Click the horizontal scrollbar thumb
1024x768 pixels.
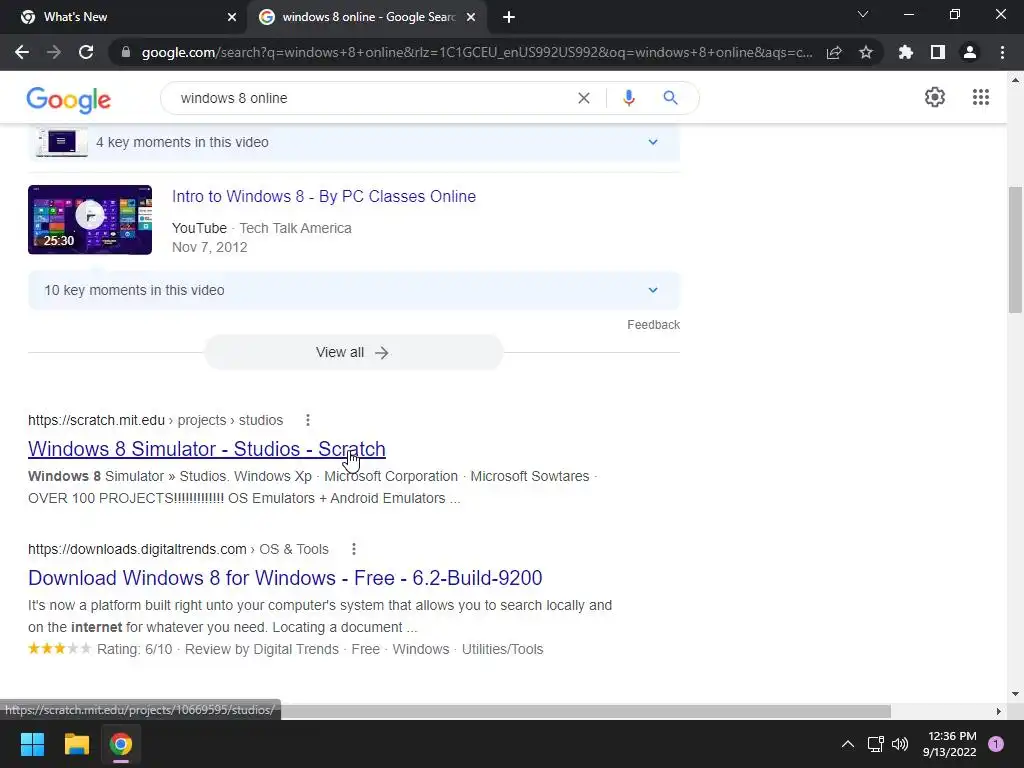586,711
